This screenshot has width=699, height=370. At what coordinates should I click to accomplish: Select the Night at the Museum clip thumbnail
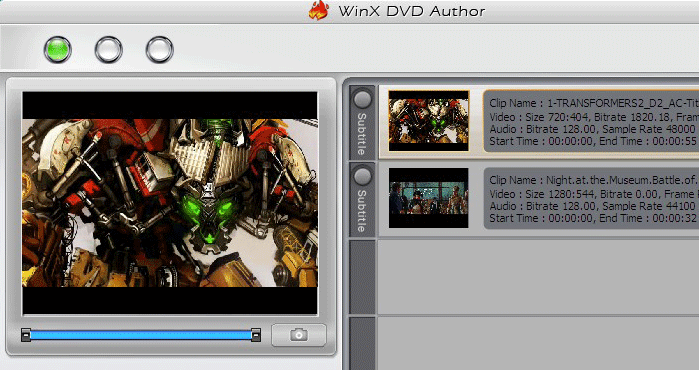click(x=428, y=198)
